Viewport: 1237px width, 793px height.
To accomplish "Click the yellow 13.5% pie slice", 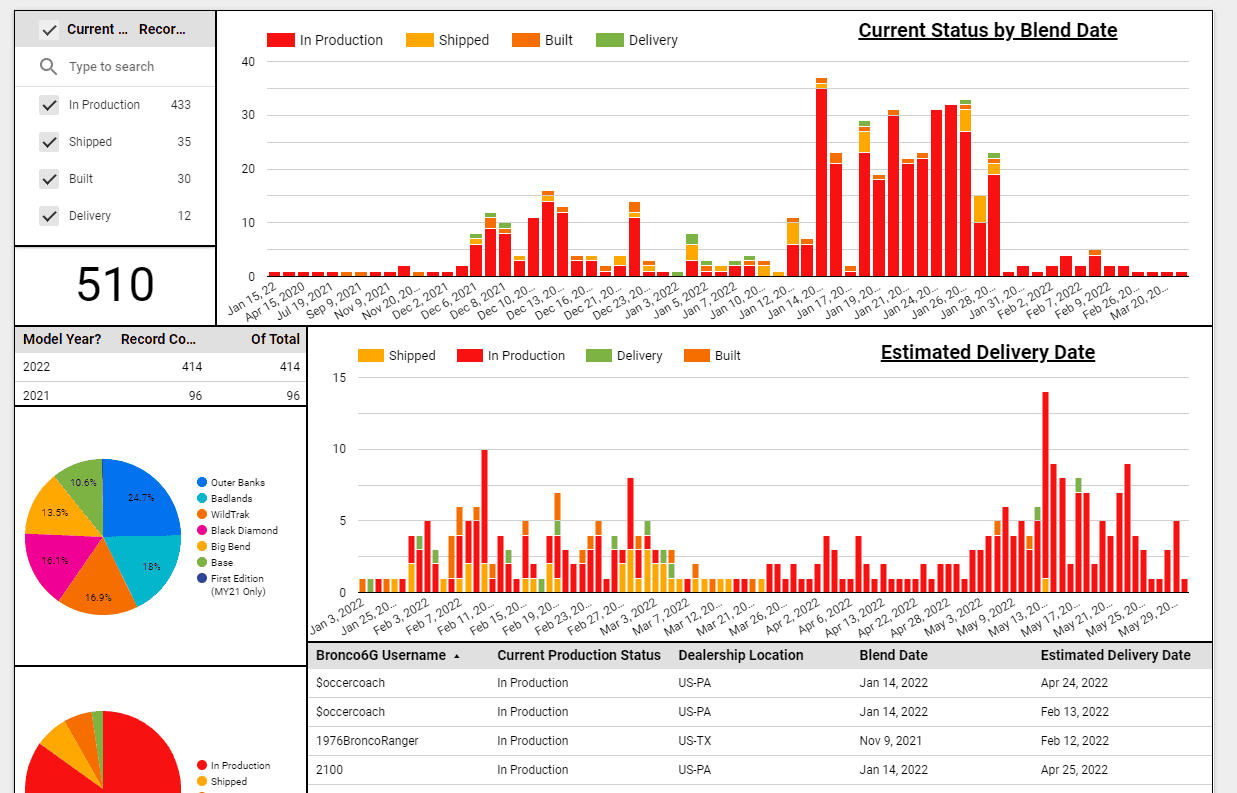I will tap(56, 511).
